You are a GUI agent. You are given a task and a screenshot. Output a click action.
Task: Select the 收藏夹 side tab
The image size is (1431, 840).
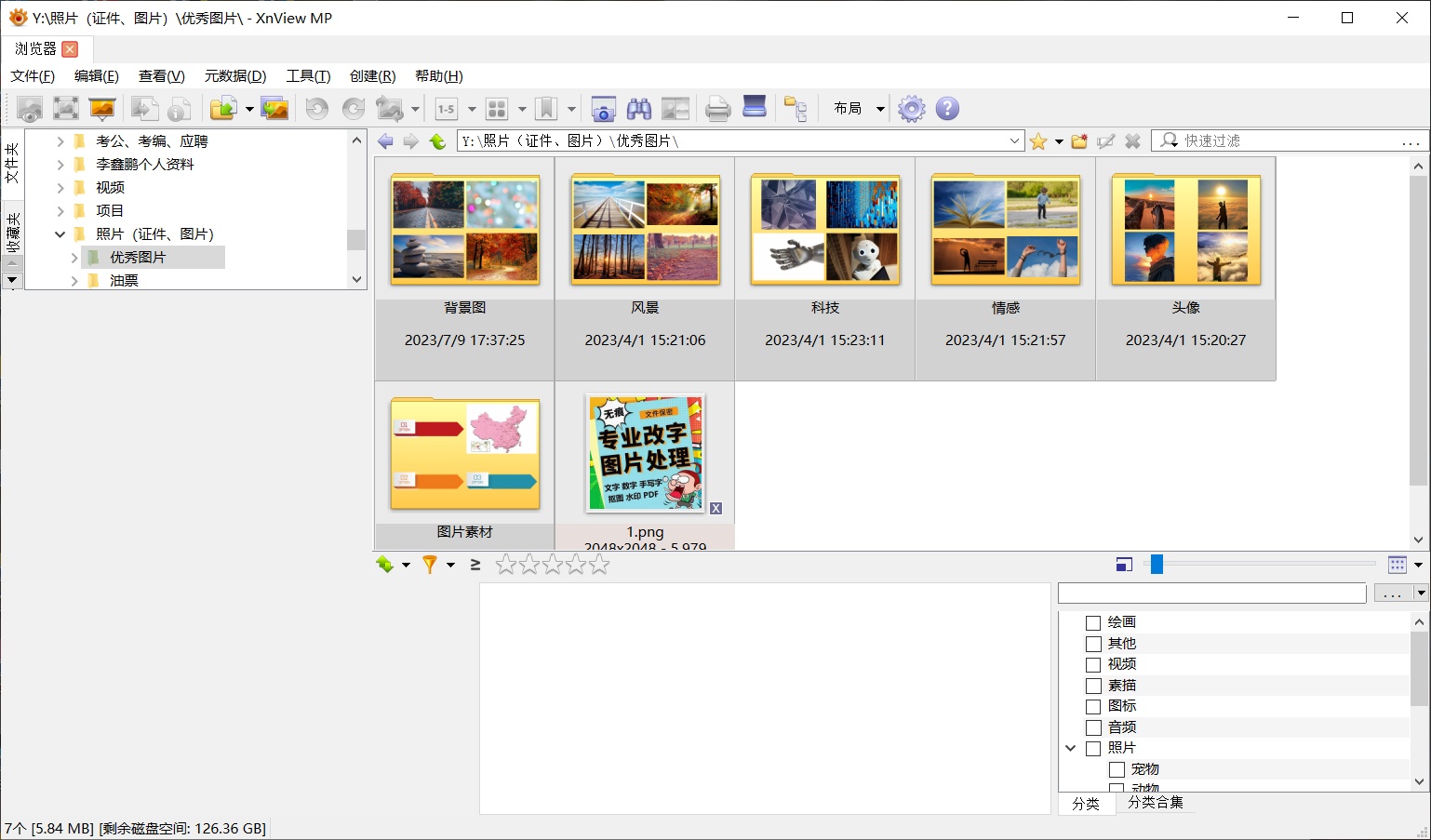point(12,233)
